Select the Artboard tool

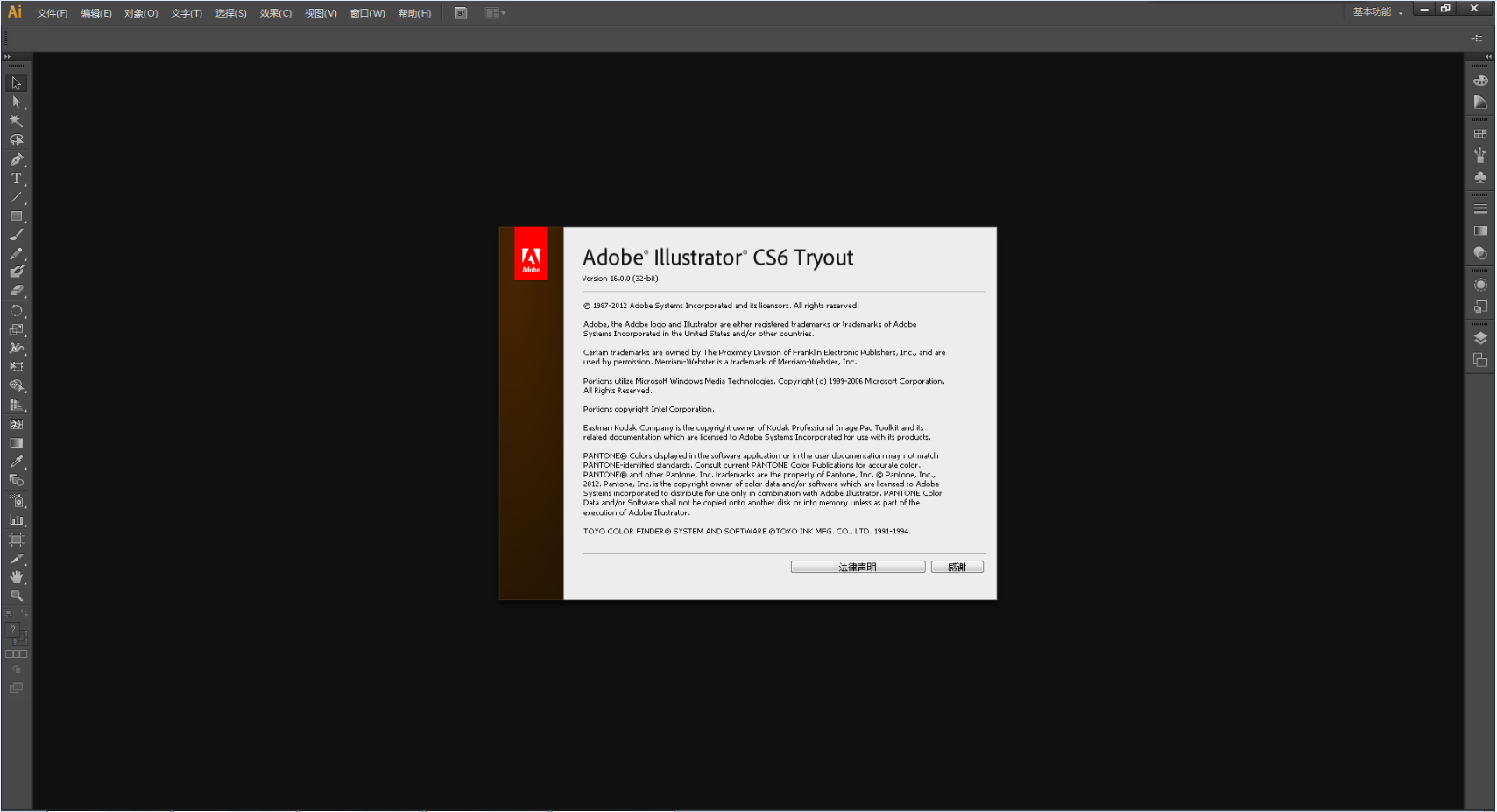point(17,540)
